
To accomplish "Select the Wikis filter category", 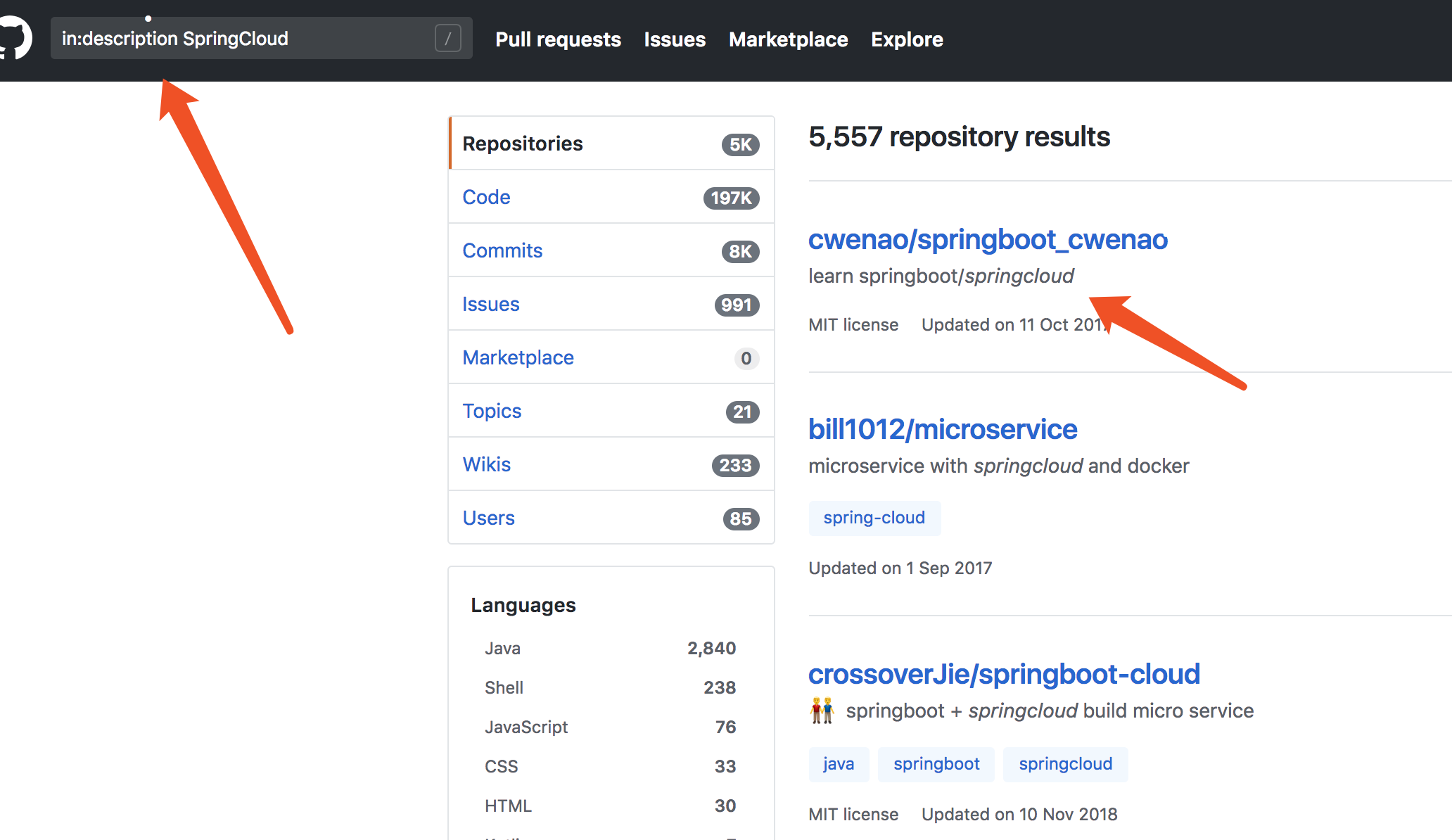I will (488, 464).
